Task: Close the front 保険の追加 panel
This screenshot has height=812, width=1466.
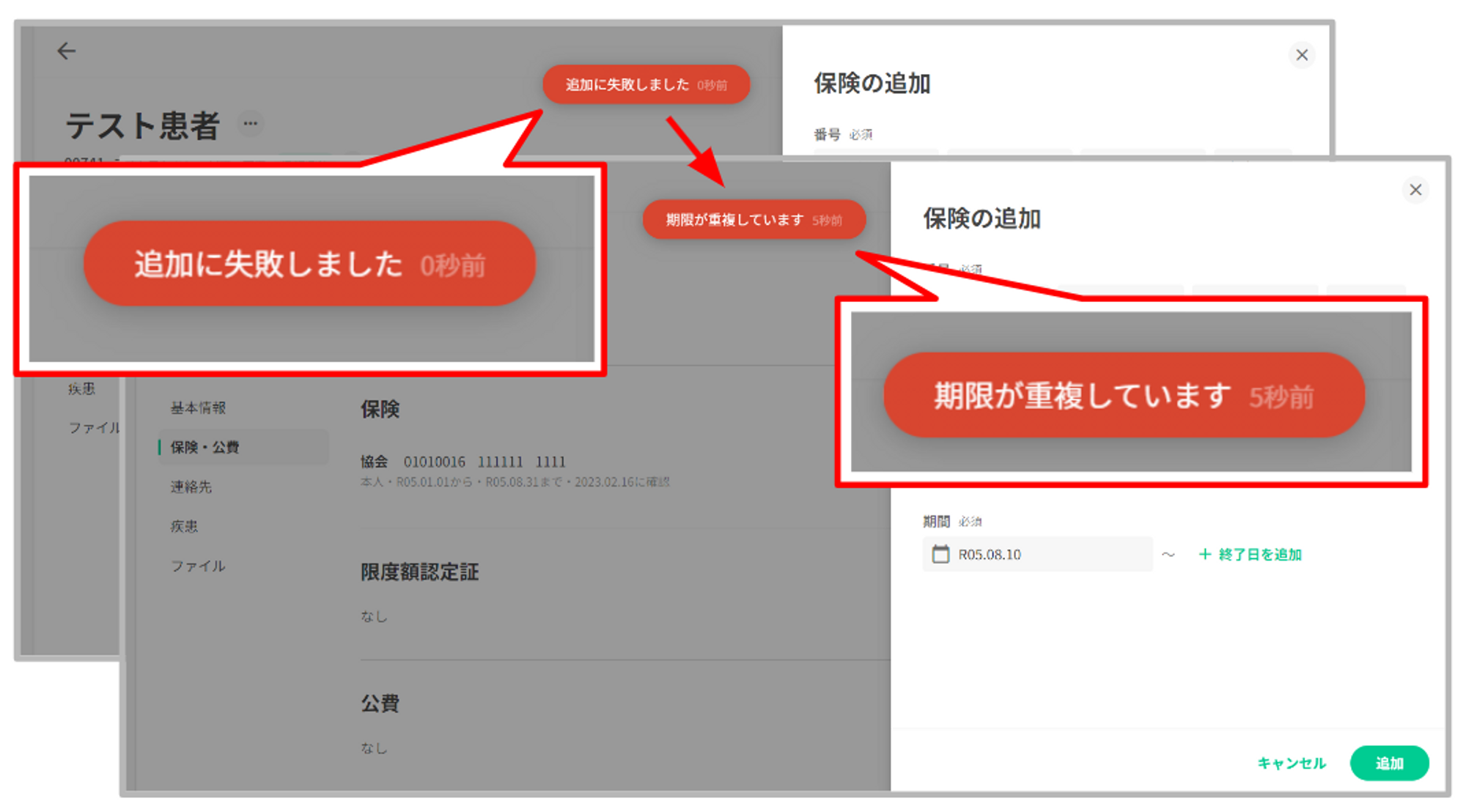Action: 1415,190
